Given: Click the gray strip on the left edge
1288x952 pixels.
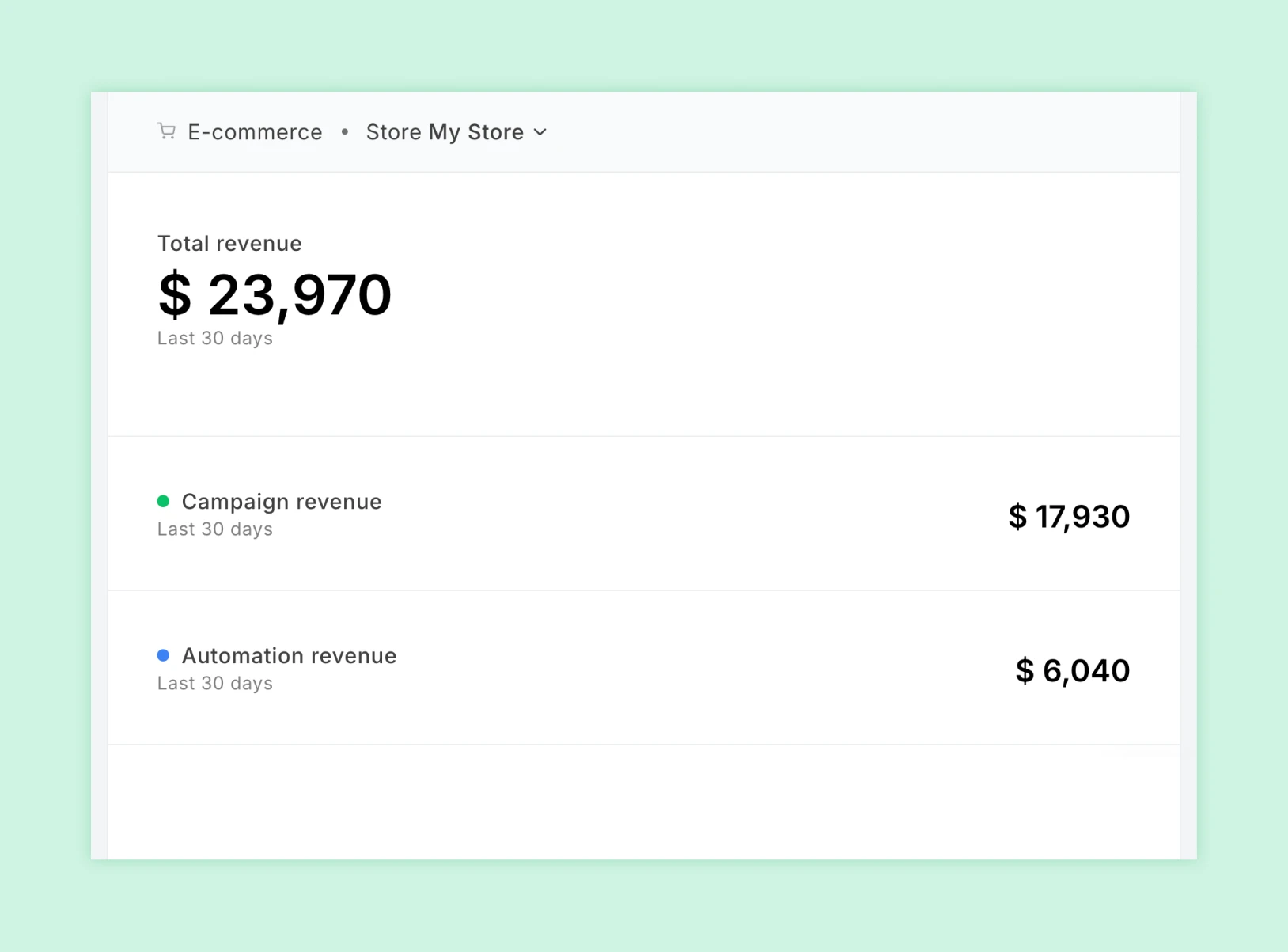Looking at the screenshot, I should 99,475.
